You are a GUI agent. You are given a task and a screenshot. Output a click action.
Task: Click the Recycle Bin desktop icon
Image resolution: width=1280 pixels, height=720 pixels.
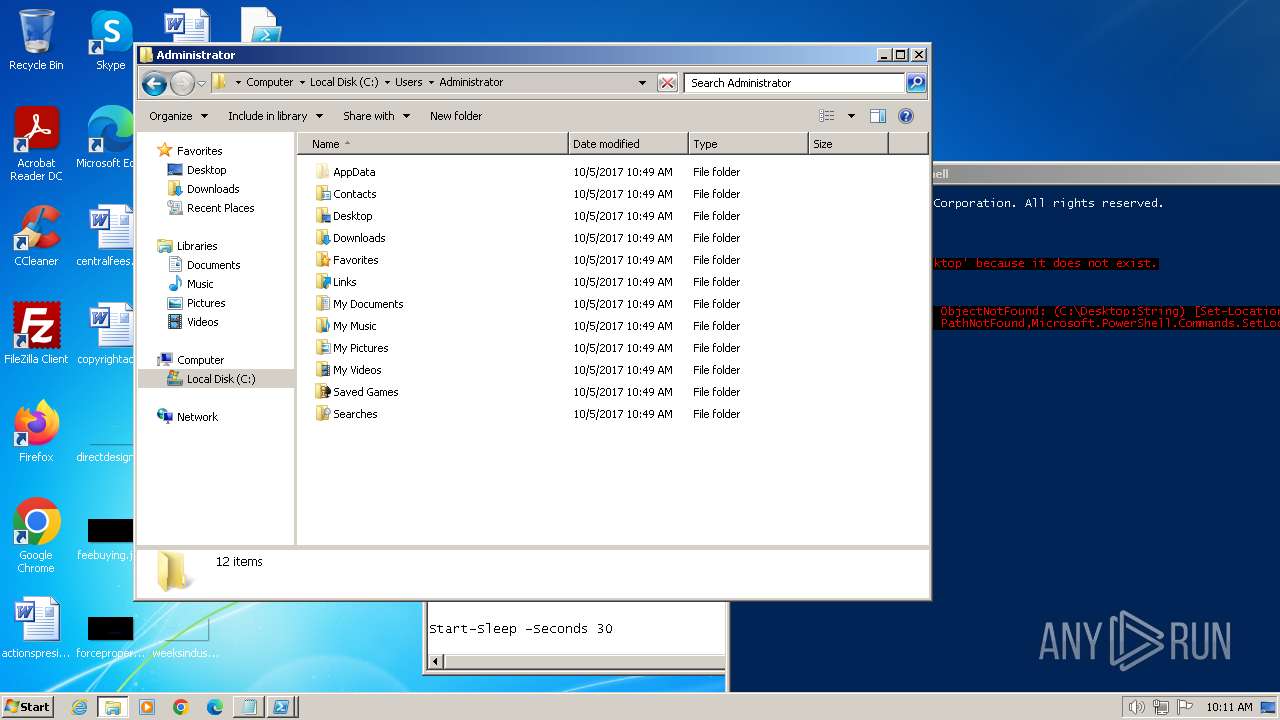(36, 40)
